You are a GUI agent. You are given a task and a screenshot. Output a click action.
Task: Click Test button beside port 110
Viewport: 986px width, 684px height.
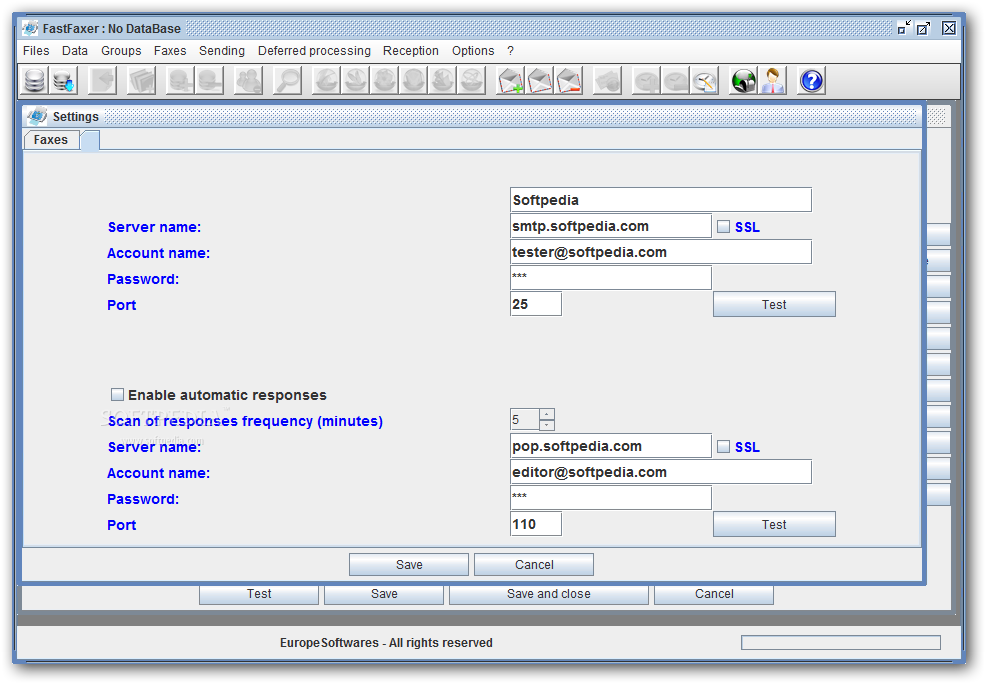774,524
